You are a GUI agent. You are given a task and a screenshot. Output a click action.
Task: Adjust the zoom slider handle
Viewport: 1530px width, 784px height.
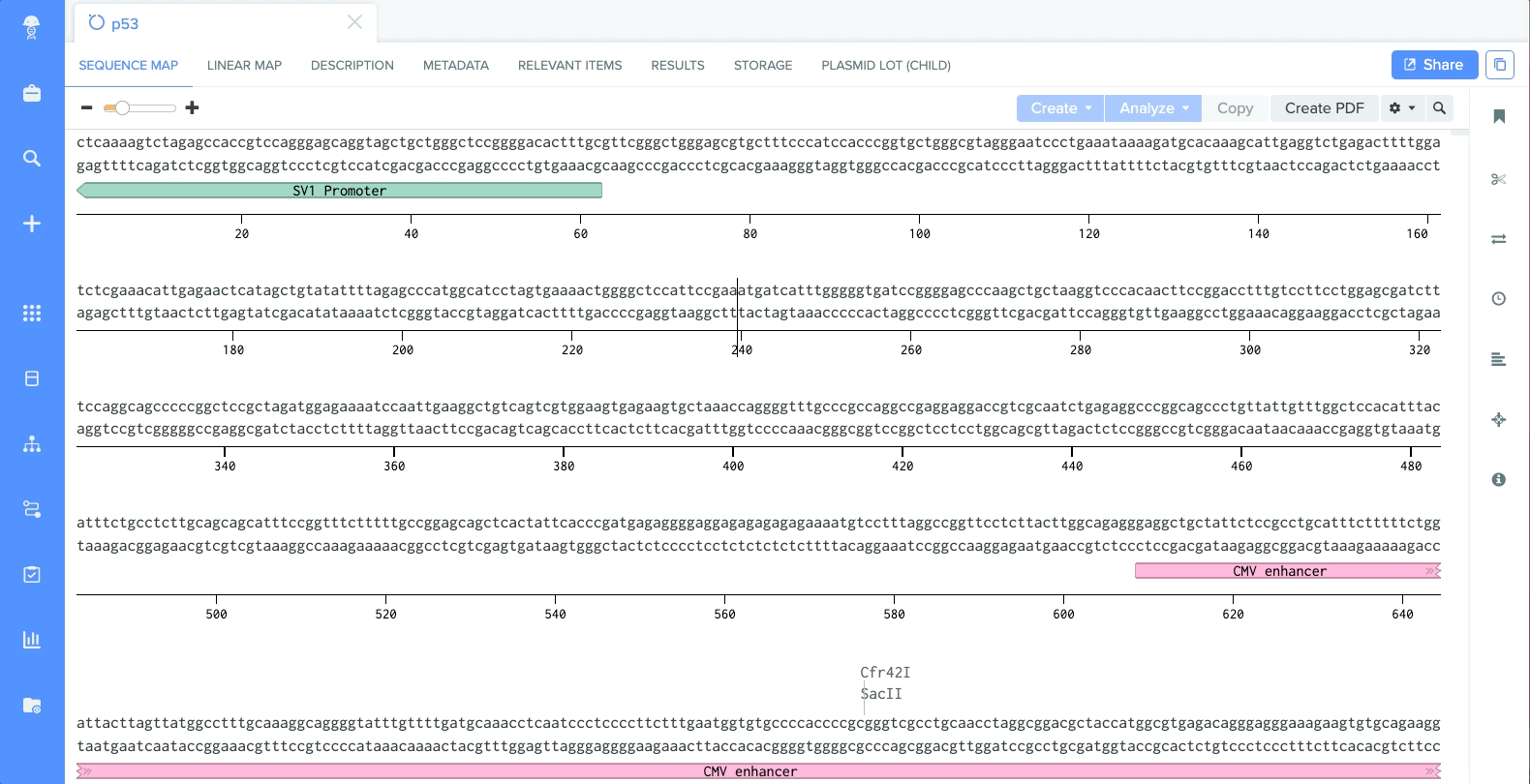pos(122,108)
